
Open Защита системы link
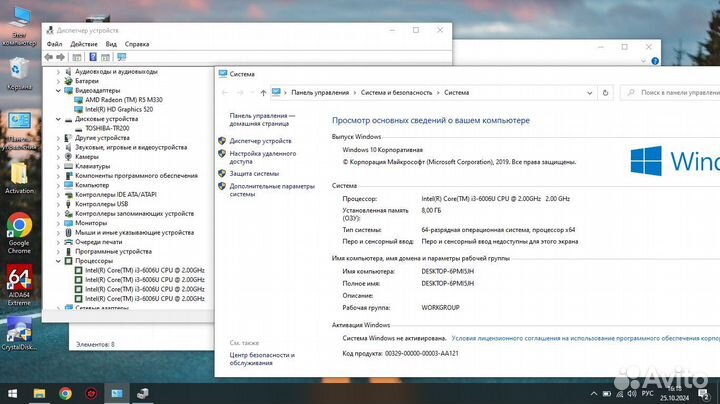pyautogui.click(x=254, y=174)
